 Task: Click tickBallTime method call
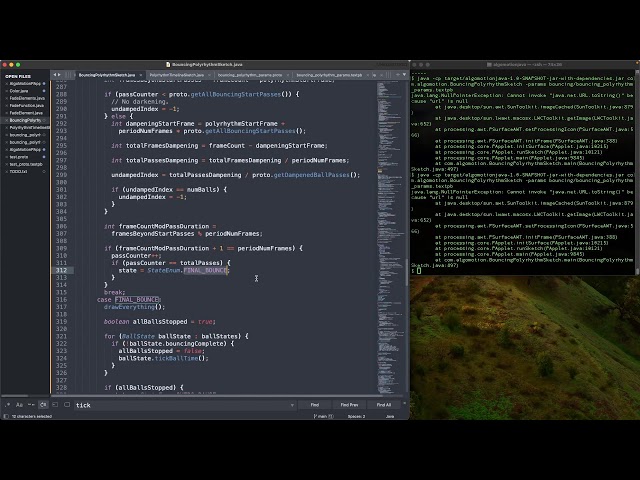coord(176,358)
